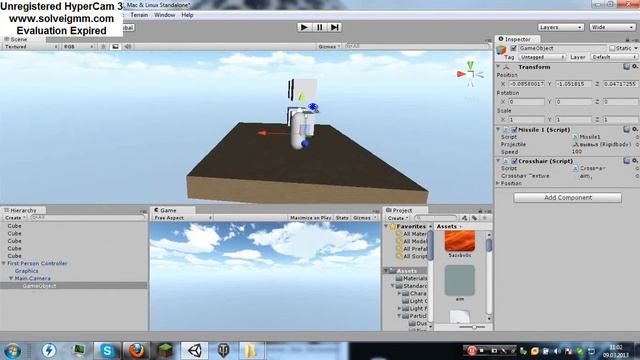Image resolution: width=640 pixels, height=360 pixels.
Task: Click the Scene view search field
Action: click(416, 47)
